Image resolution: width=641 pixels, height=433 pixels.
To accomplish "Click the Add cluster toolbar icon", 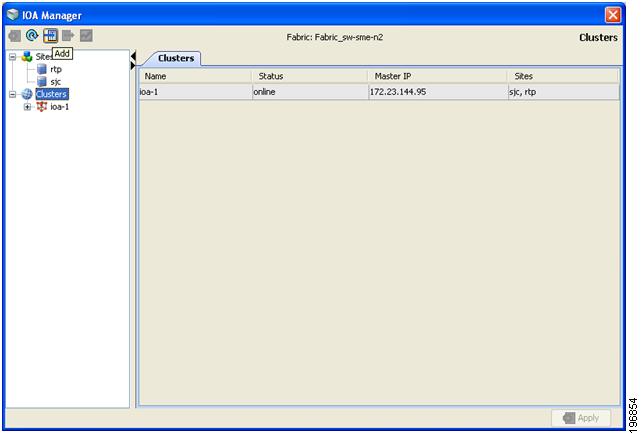I will (50, 36).
